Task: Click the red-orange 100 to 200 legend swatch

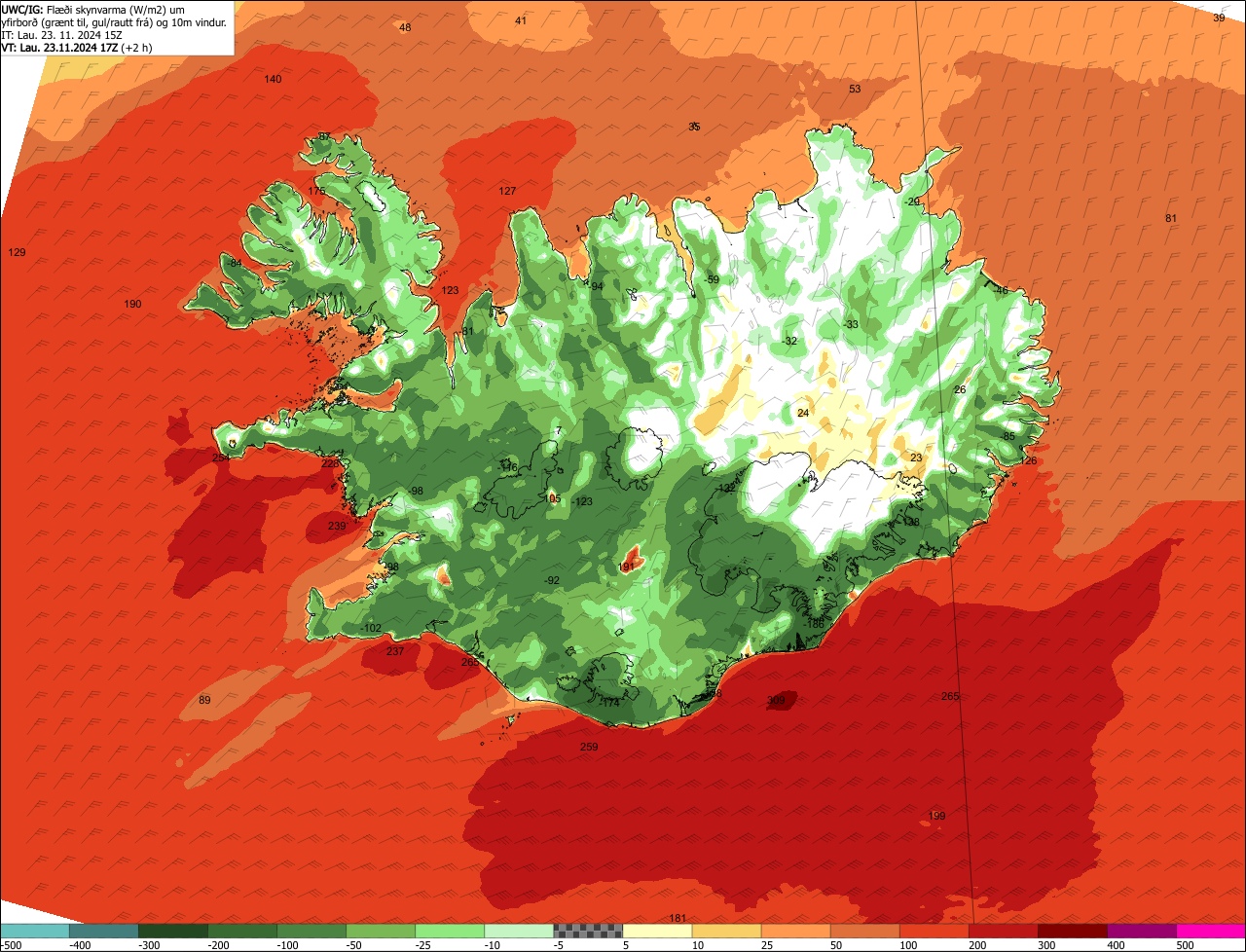Action: coord(934,931)
